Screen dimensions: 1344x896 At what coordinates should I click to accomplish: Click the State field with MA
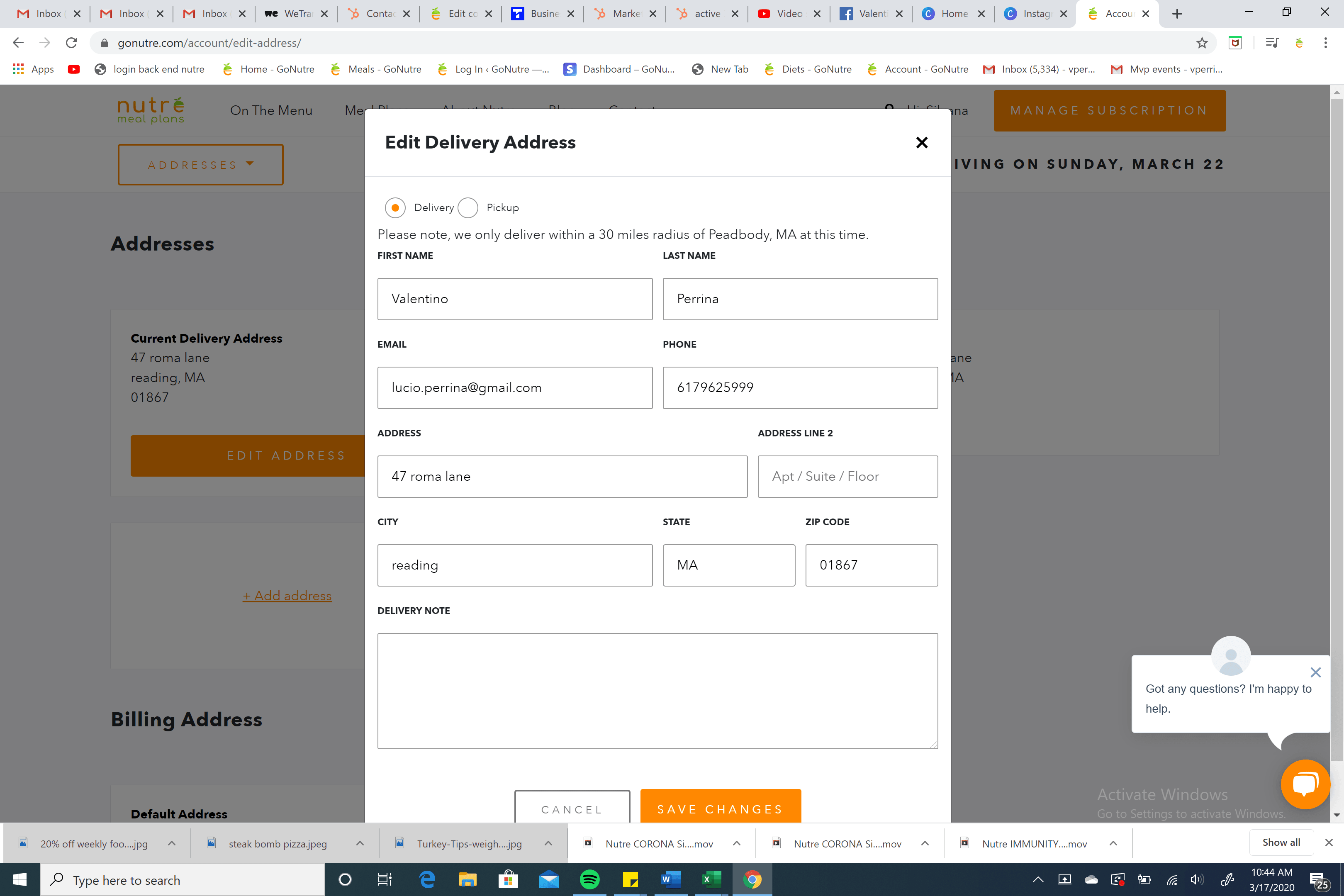coord(728,565)
